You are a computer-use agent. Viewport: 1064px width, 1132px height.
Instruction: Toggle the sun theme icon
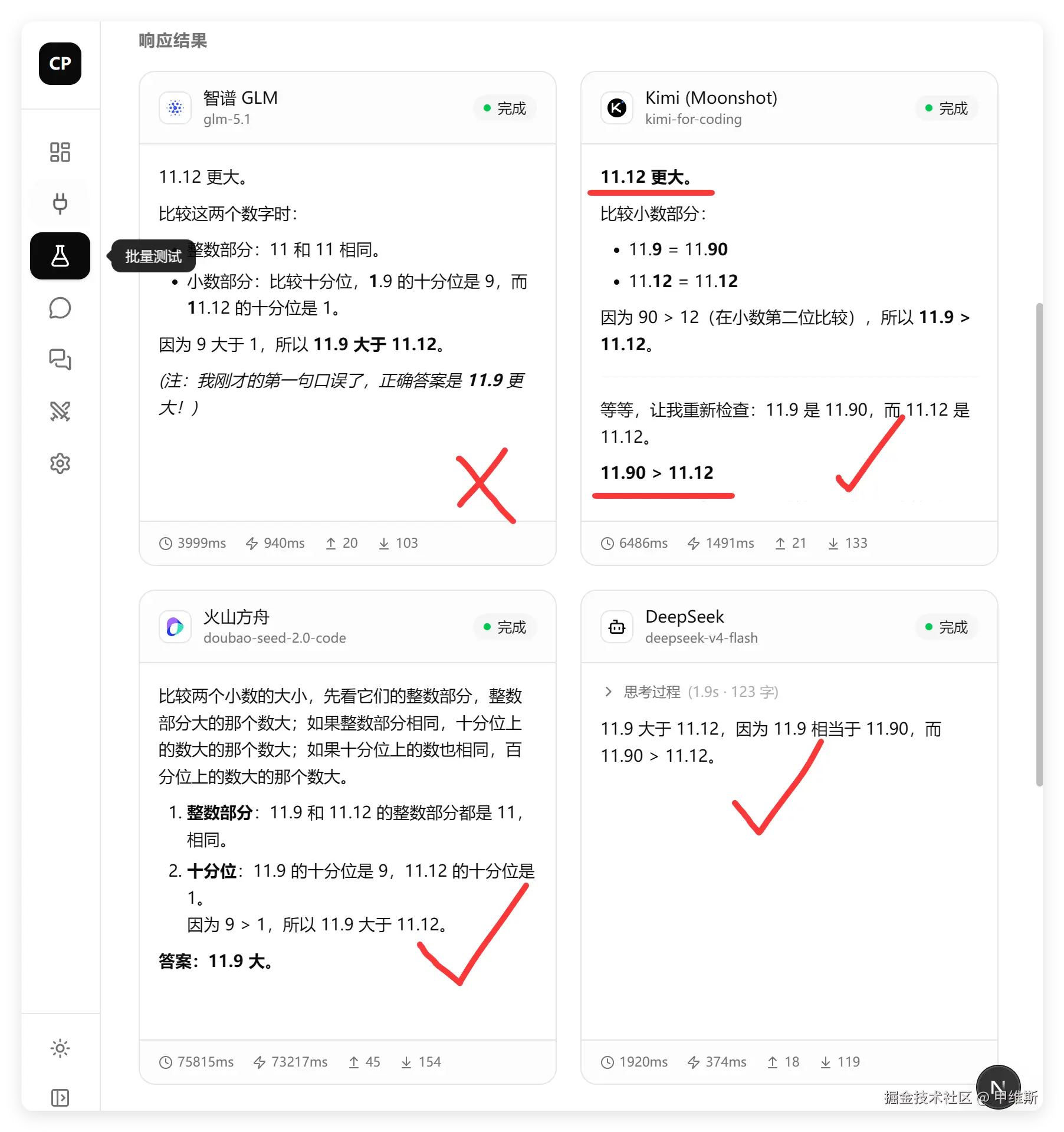tap(60, 1048)
